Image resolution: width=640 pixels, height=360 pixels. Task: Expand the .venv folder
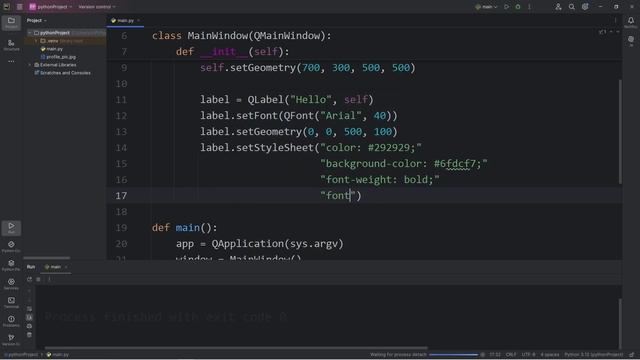point(36,41)
